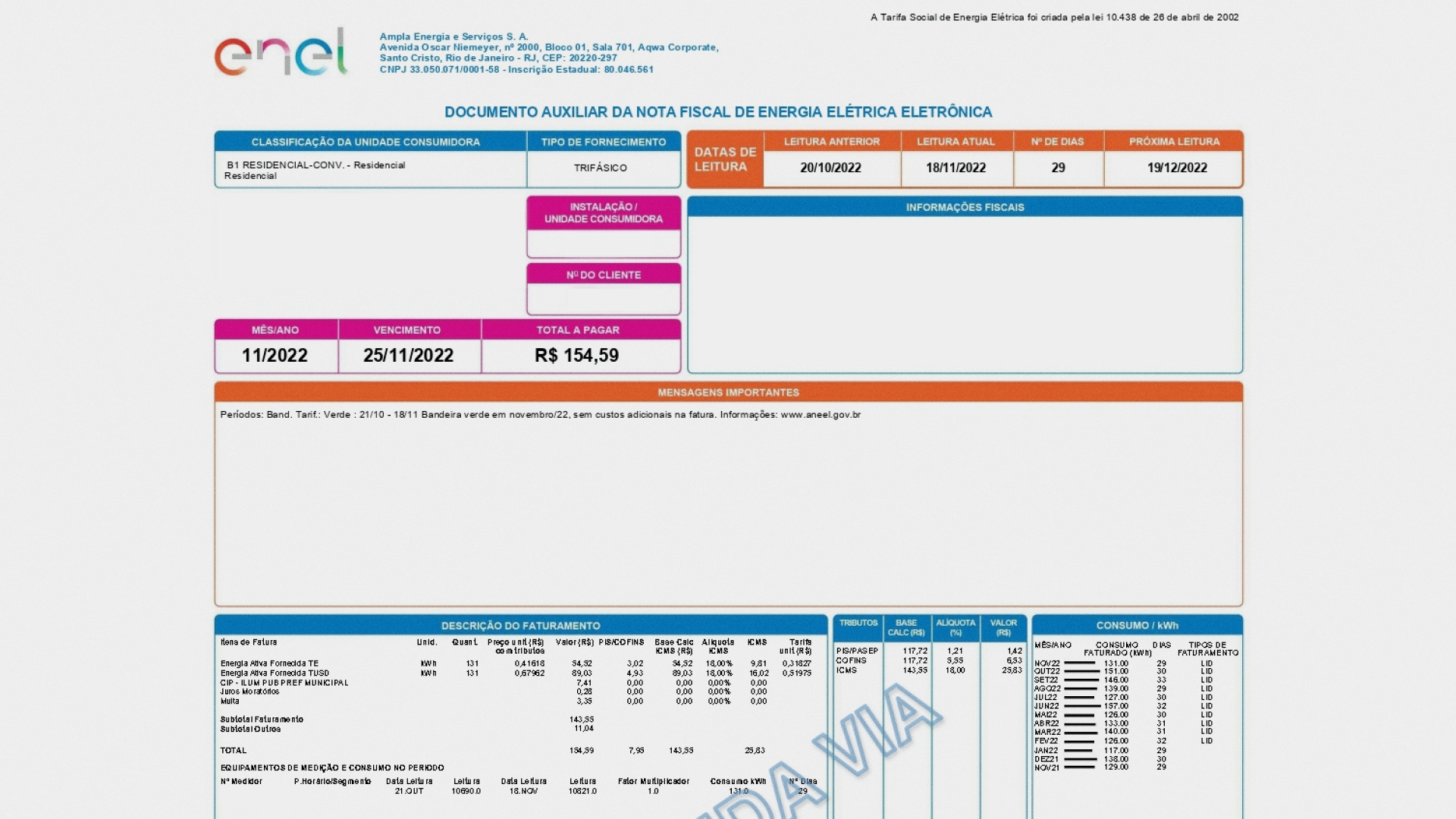1456x819 pixels.
Task: Click the Informações Fiscais header
Action: point(965,207)
